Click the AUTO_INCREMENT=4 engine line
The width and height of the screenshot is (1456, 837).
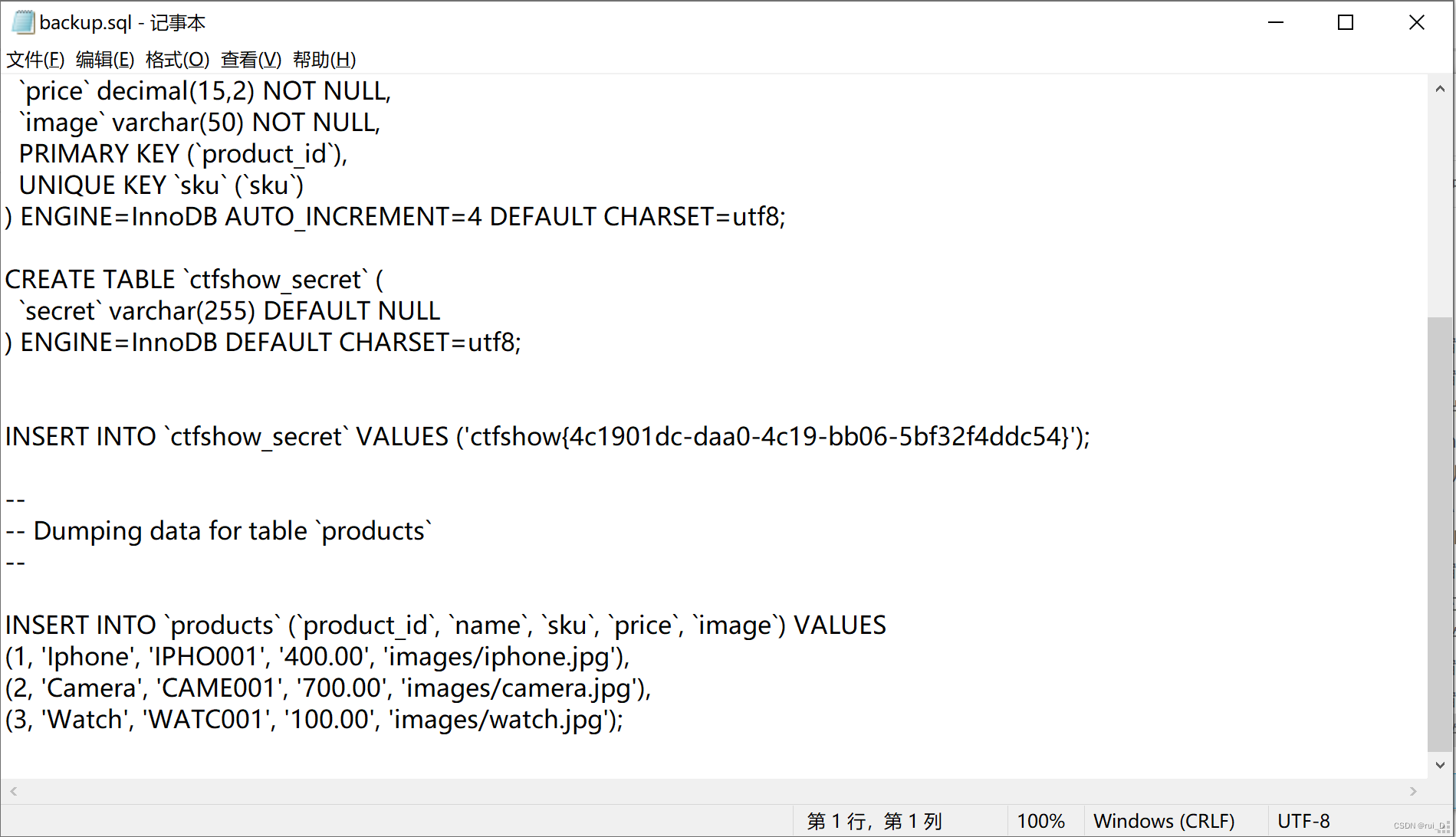[x=396, y=217]
